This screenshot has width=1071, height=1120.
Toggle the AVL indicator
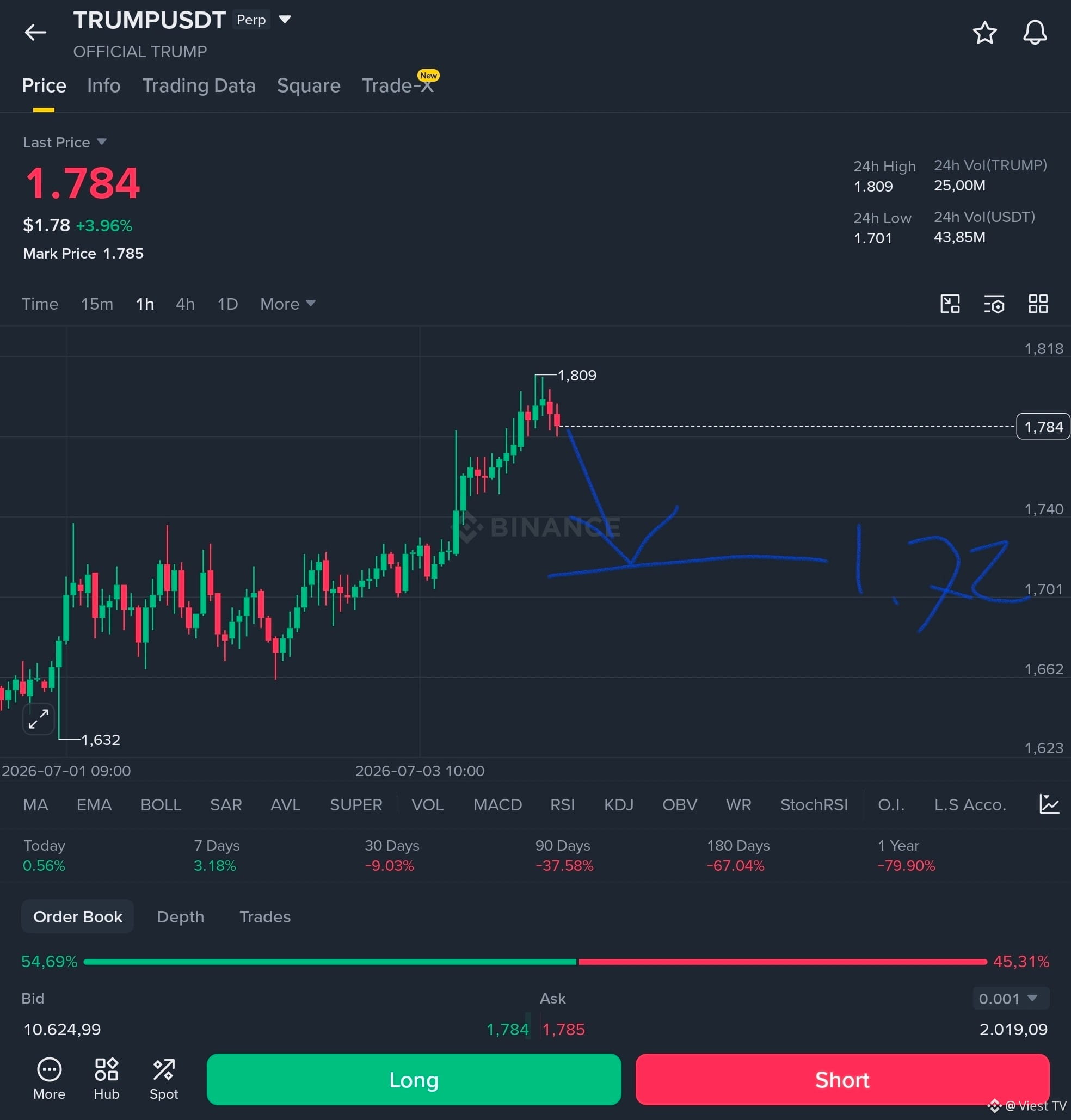click(x=286, y=804)
